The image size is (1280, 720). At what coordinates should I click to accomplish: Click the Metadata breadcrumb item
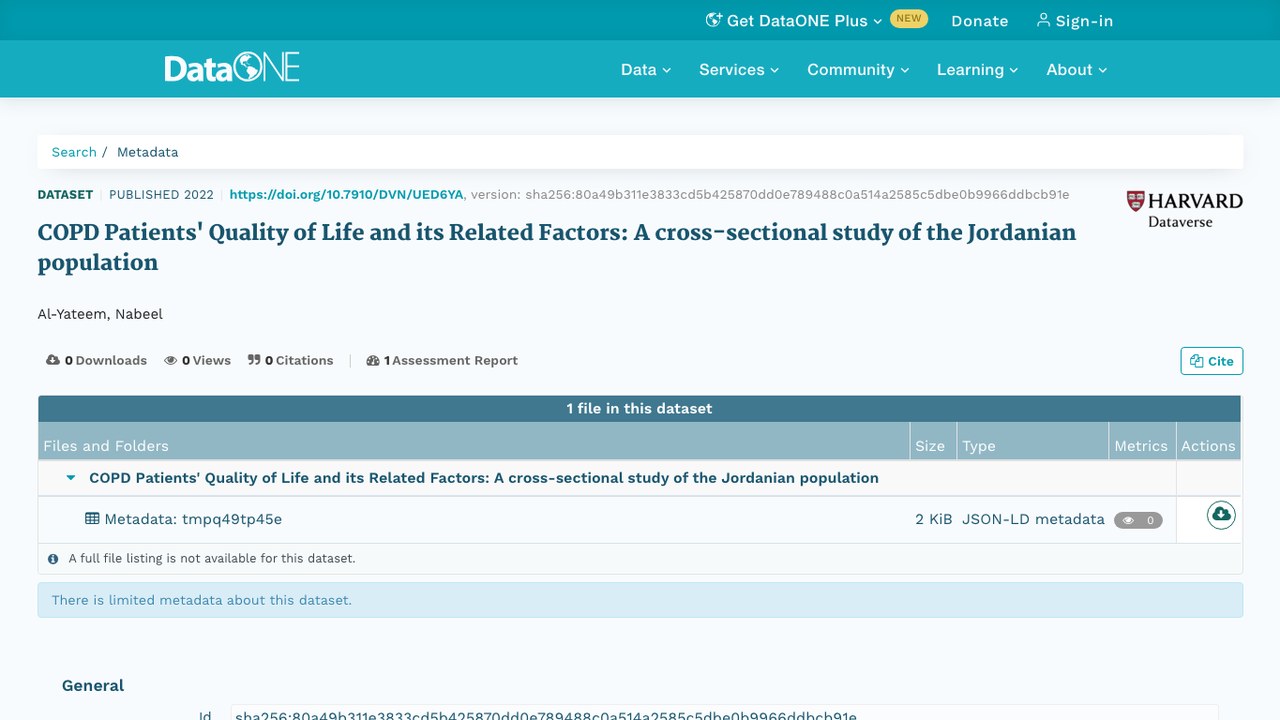148,152
